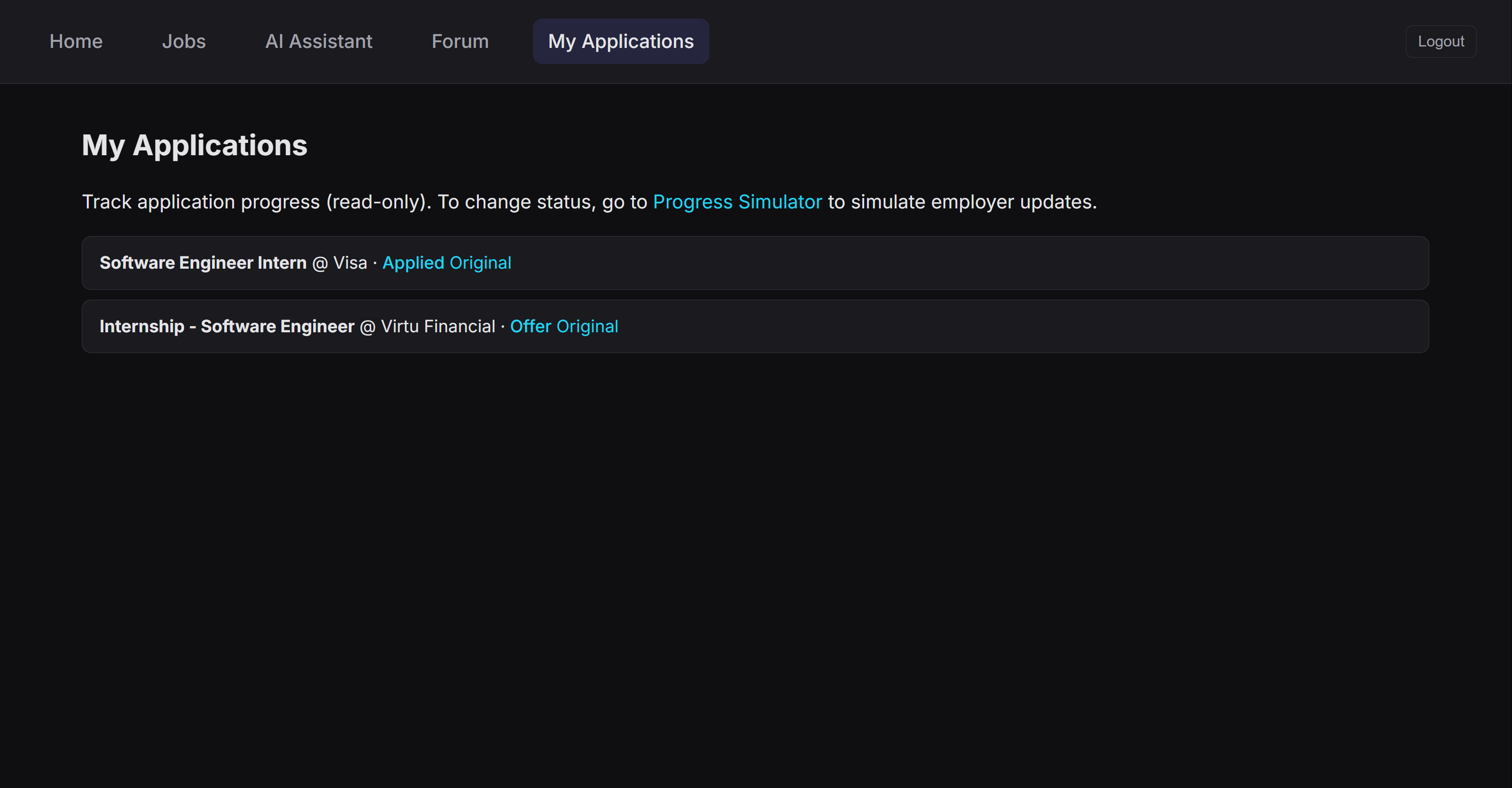Click the Visa company name
Screen dimensions: 1512x788
tap(350, 263)
